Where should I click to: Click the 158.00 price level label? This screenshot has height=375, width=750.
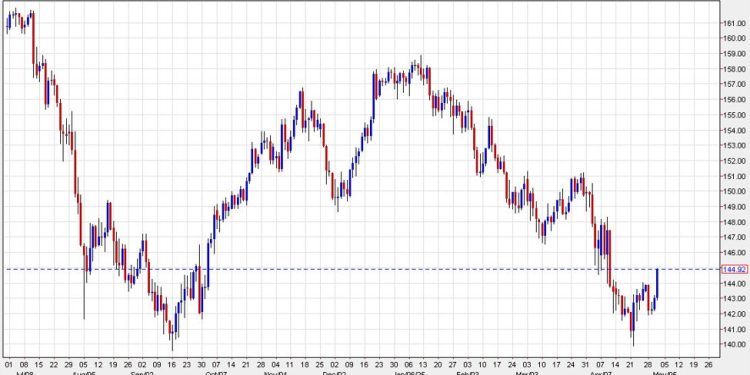coord(734,68)
